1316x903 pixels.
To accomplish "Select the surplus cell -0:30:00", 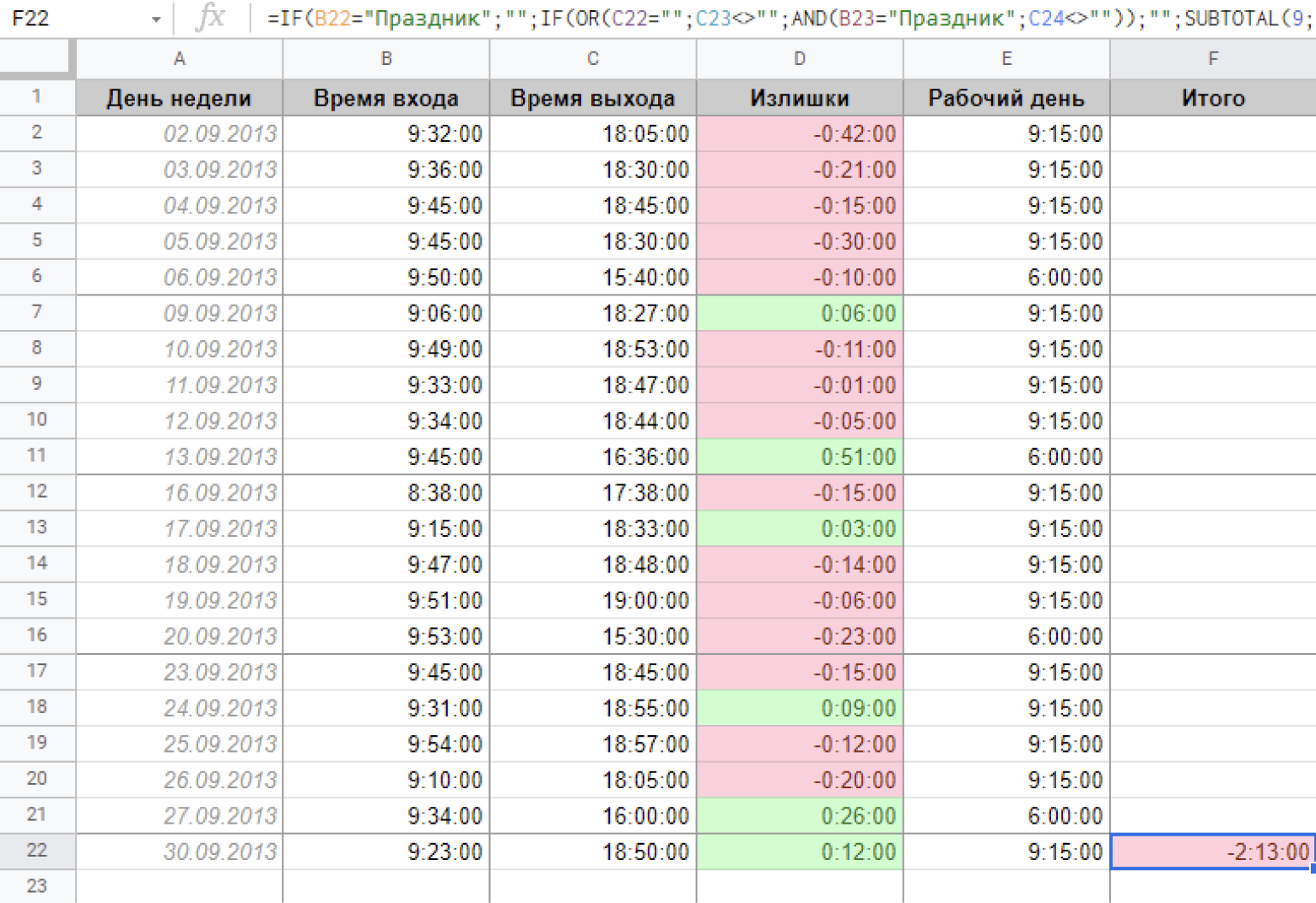I will [x=800, y=241].
